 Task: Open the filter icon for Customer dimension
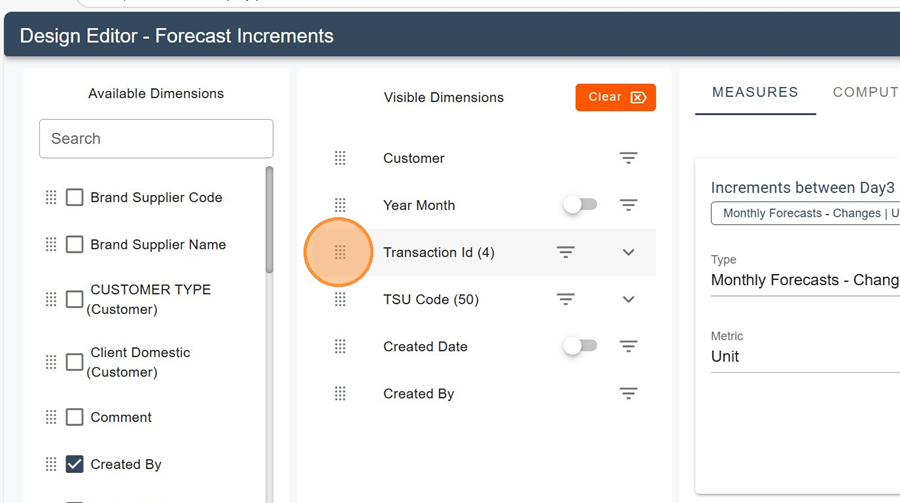[x=628, y=158]
